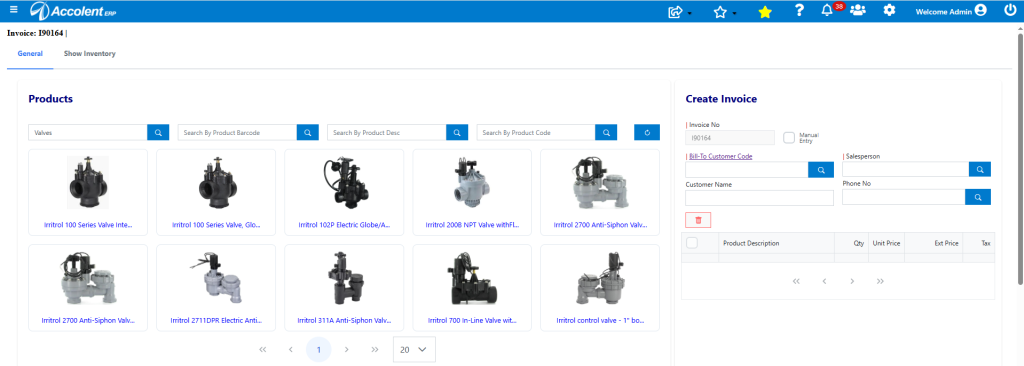The height and width of the screenshot is (366, 1024).
Task: Select Irritrol 2711DPR Electric Anti product image
Action: tap(216, 278)
